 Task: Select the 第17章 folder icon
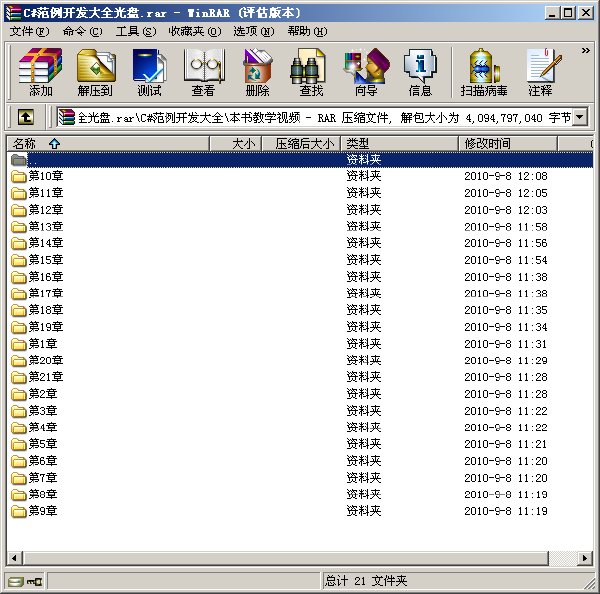tap(18, 294)
